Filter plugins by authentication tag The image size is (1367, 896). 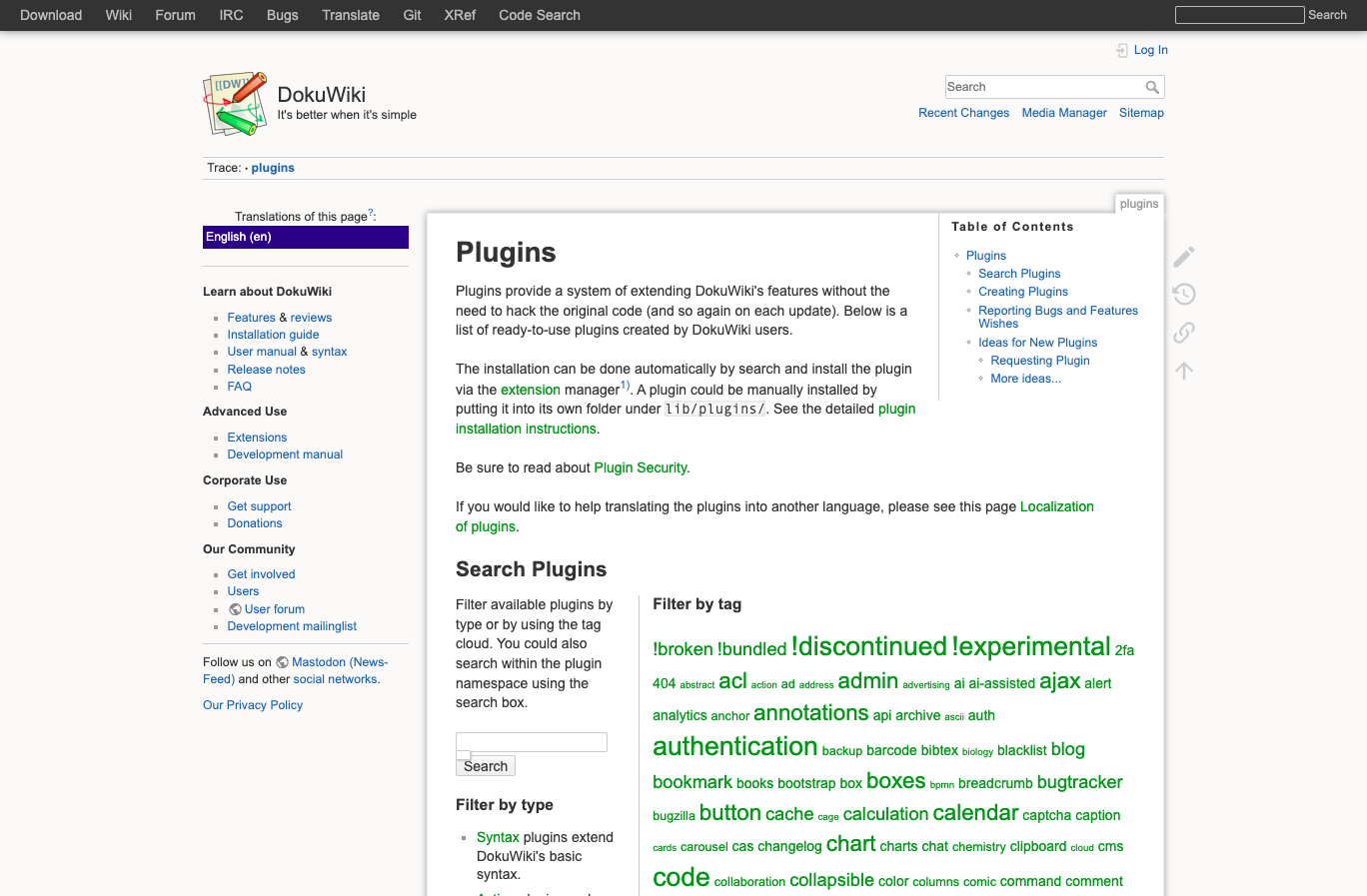(x=734, y=746)
